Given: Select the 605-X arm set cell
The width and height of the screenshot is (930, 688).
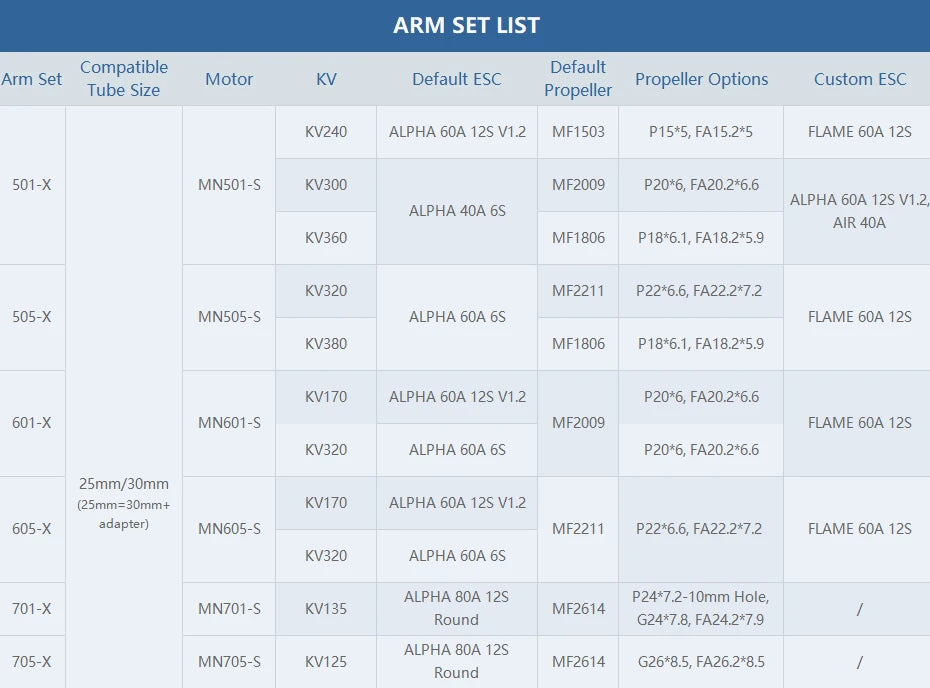Looking at the screenshot, I should coord(32,529).
